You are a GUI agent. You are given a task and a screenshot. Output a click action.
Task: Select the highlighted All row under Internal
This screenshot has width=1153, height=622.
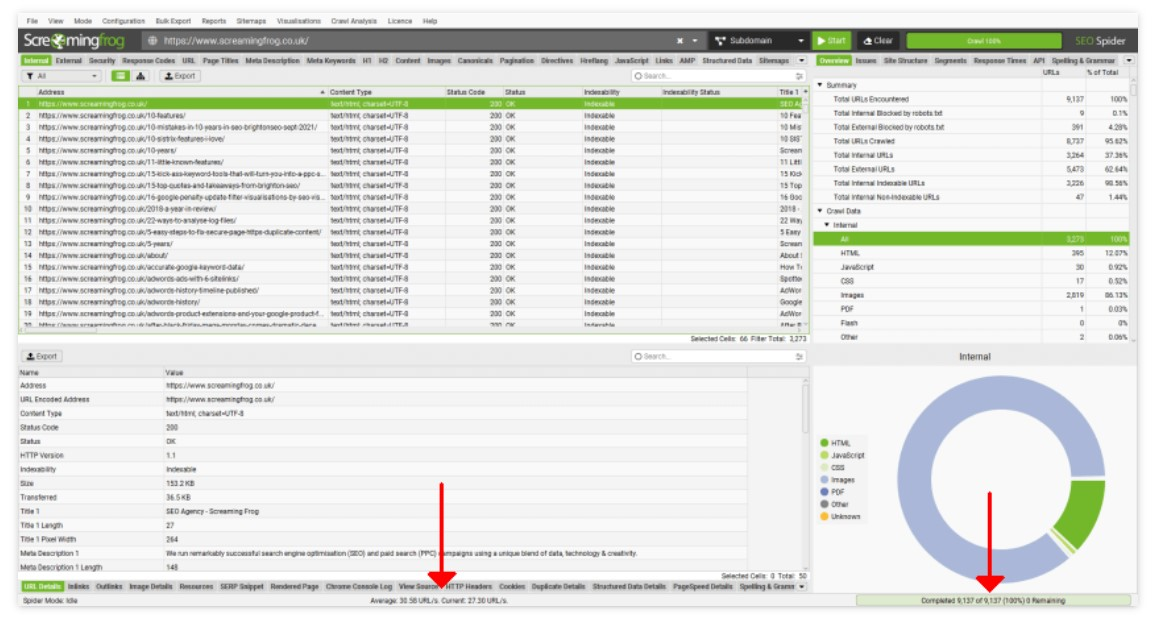[971, 239]
